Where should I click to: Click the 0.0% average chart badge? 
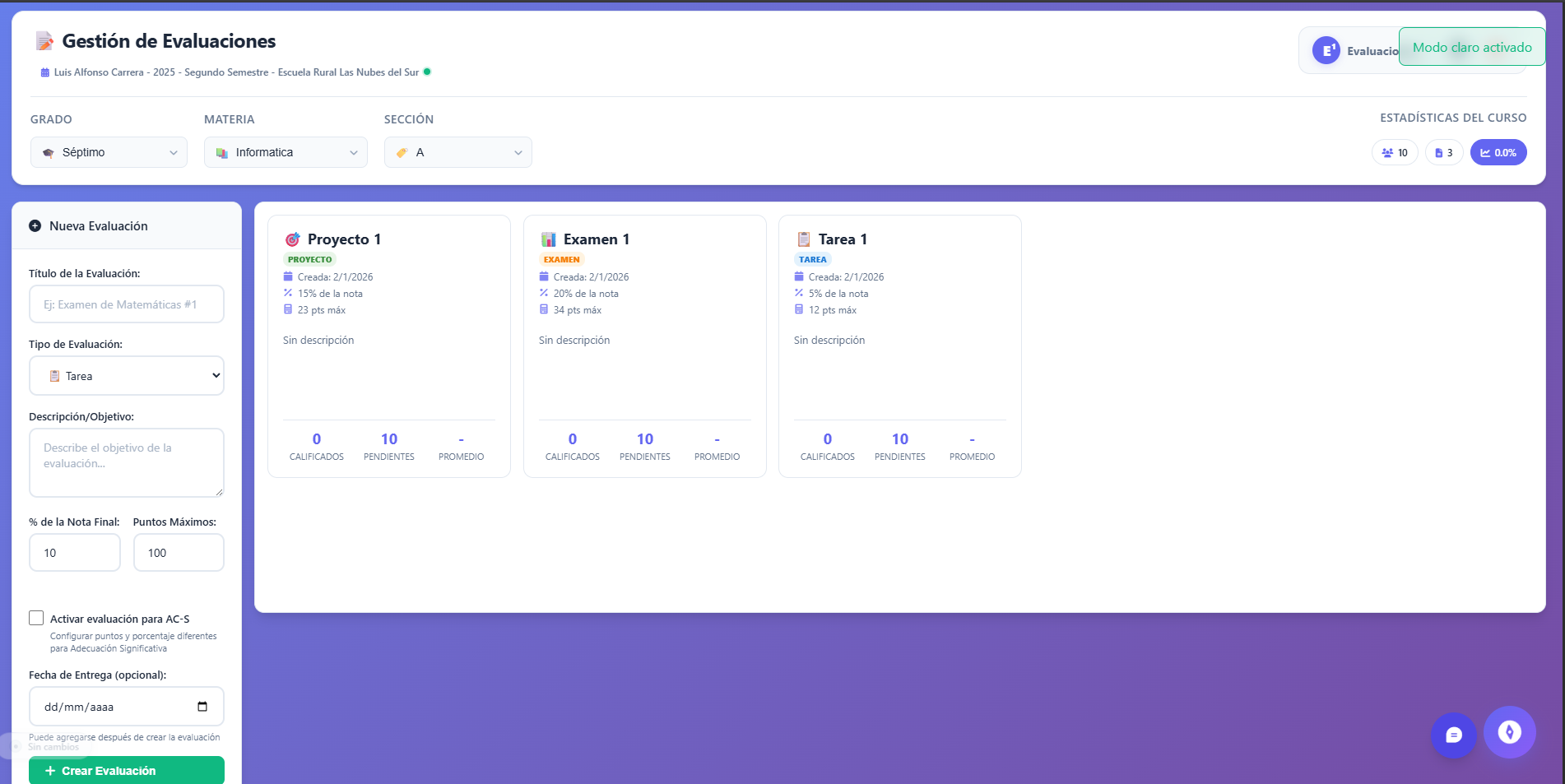point(1498,153)
